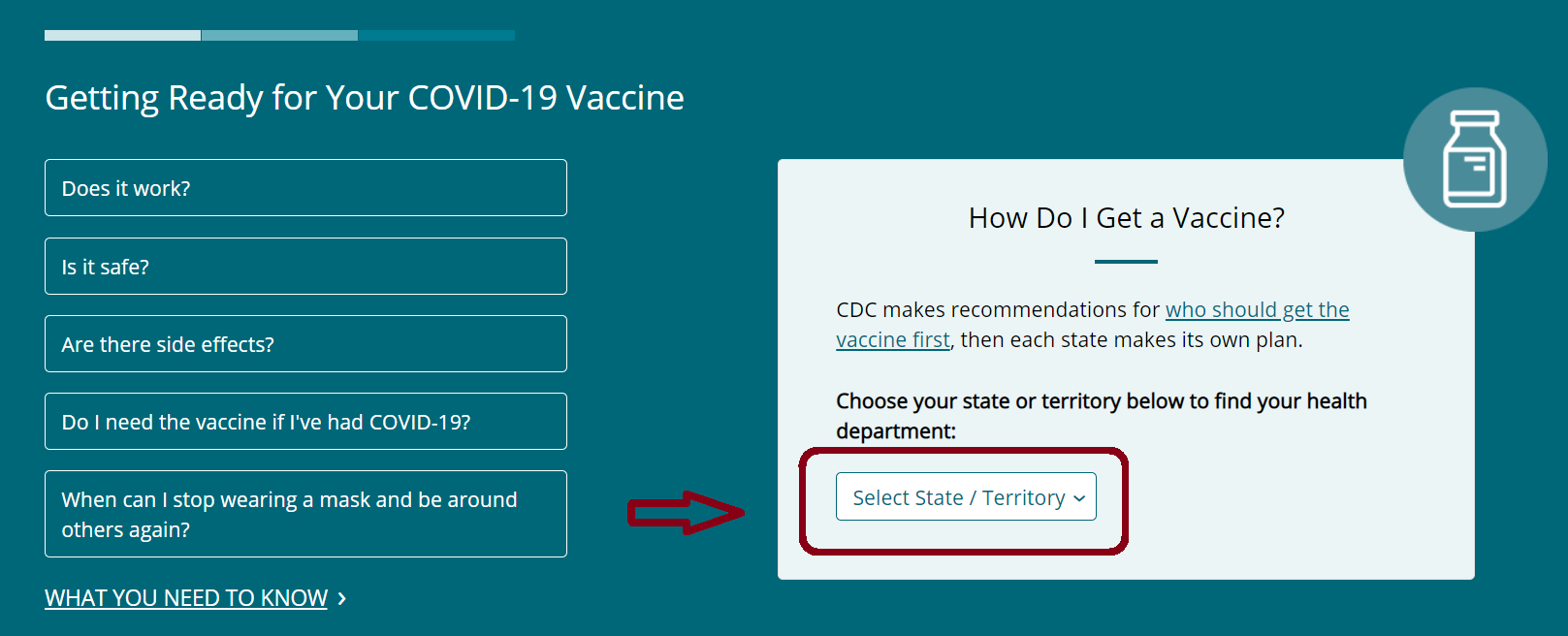Expand the 'Does it work?' question

click(x=305, y=188)
